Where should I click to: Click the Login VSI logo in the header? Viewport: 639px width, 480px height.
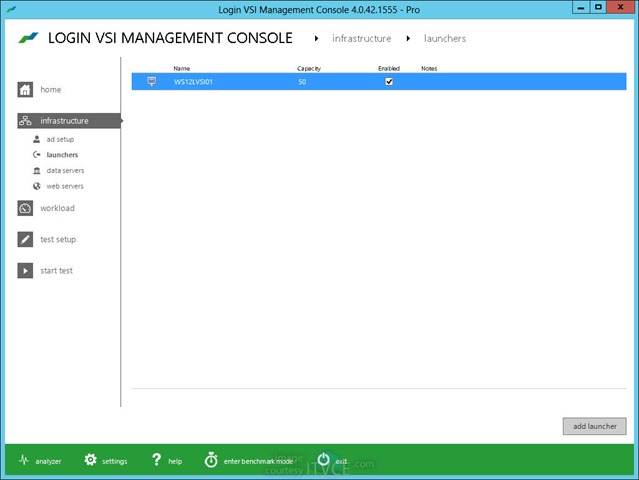28,38
